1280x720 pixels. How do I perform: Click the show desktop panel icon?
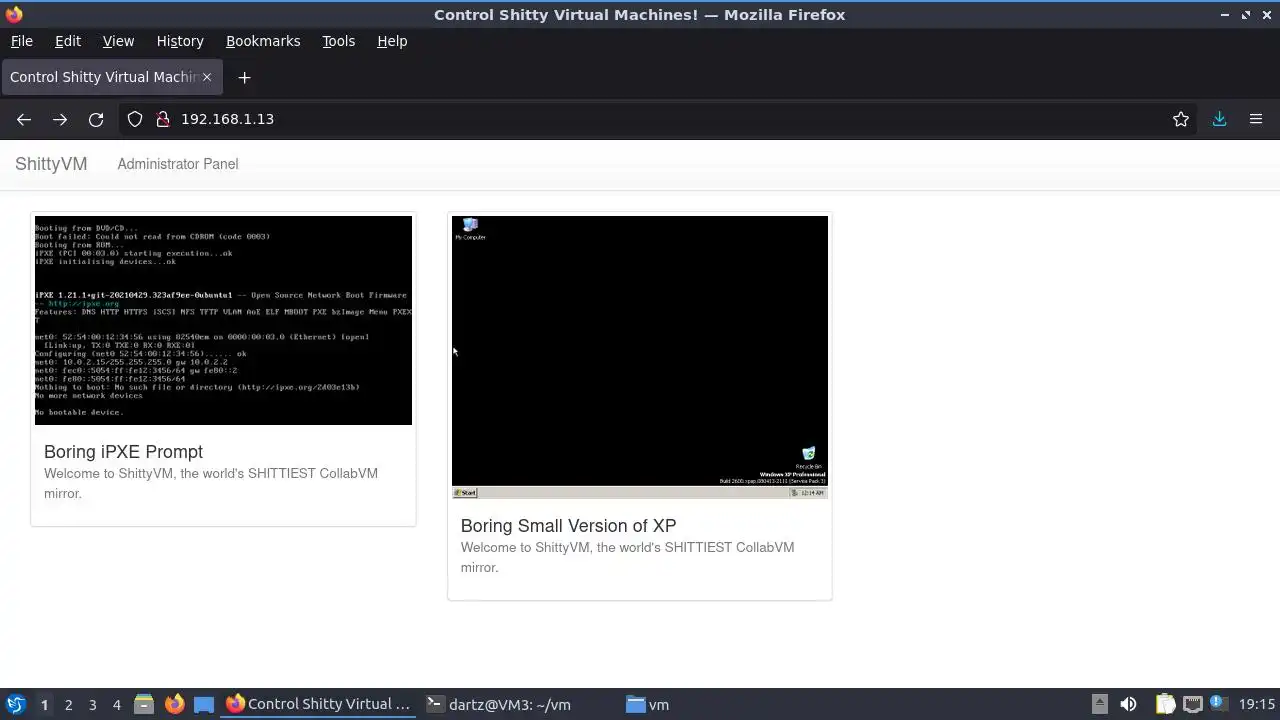pyautogui.click(x=204, y=704)
